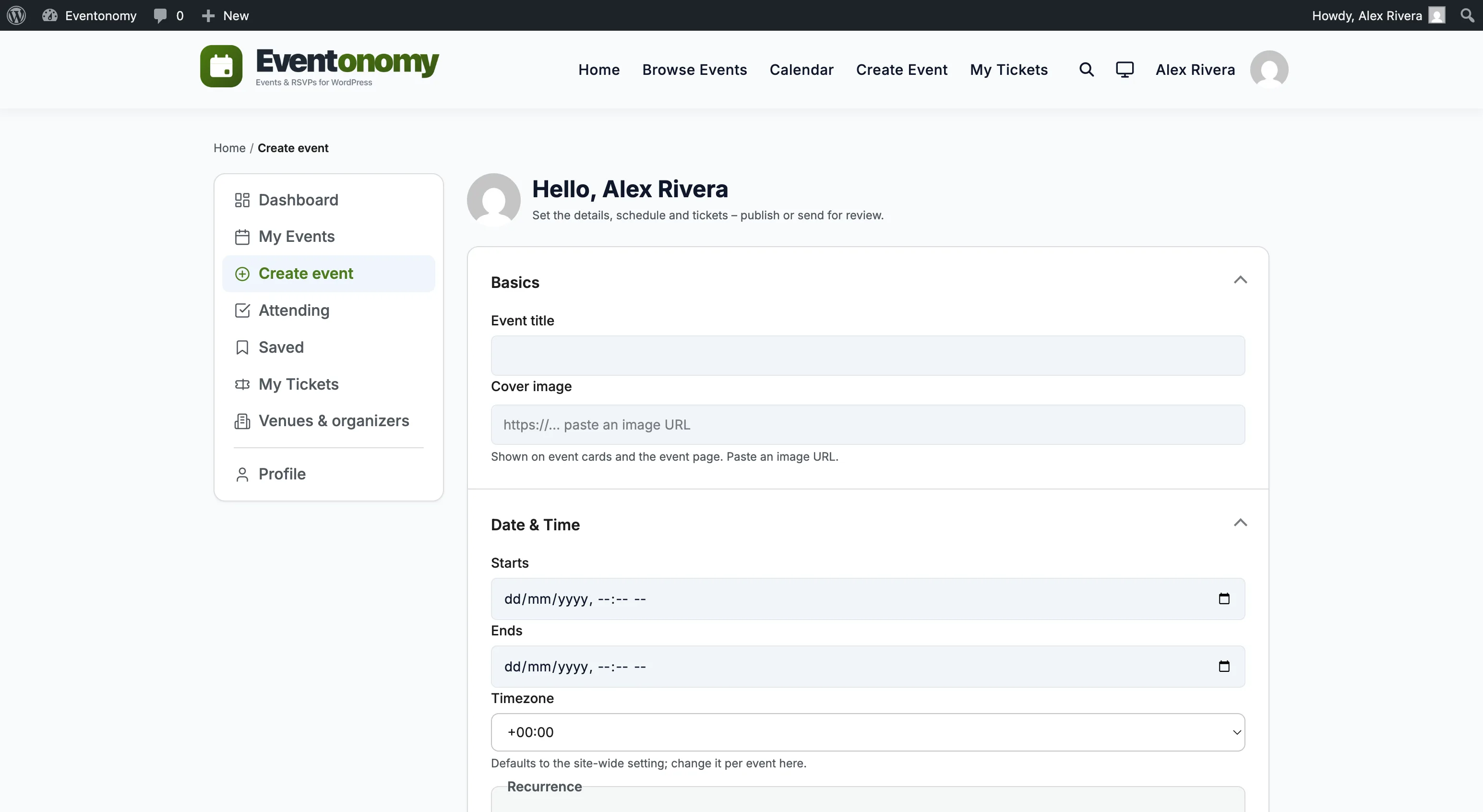
Task: Open the Eventonomy site dashboard link
Action: [89, 15]
